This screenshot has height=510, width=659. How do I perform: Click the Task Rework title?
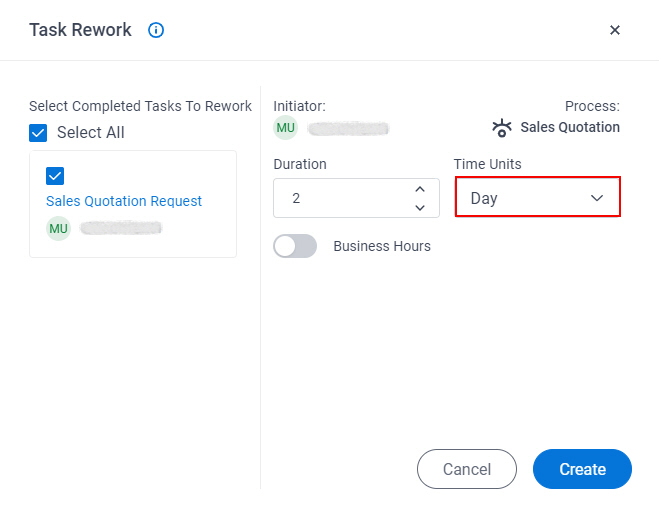(80, 30)
